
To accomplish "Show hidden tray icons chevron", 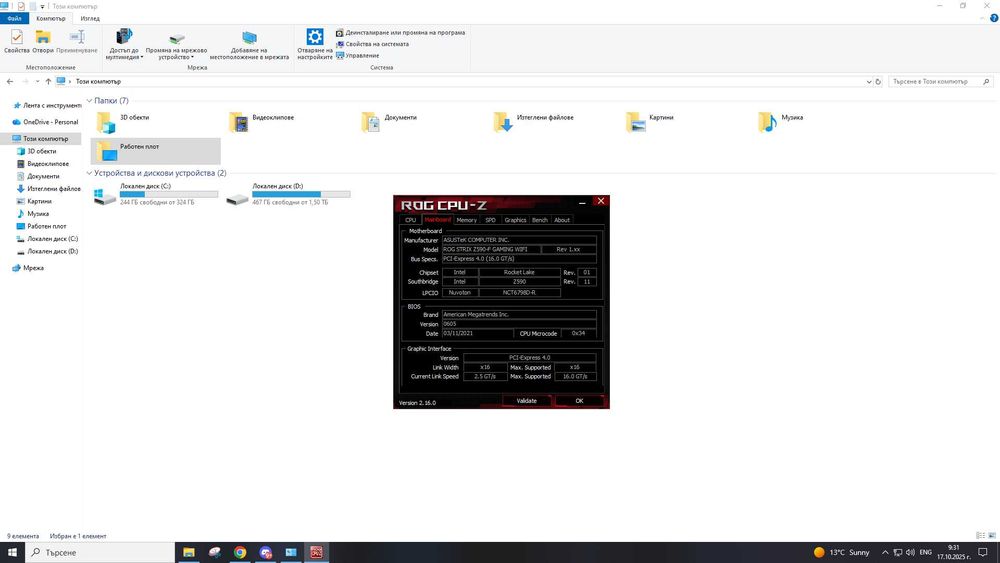I will click(x=885, y=552).
